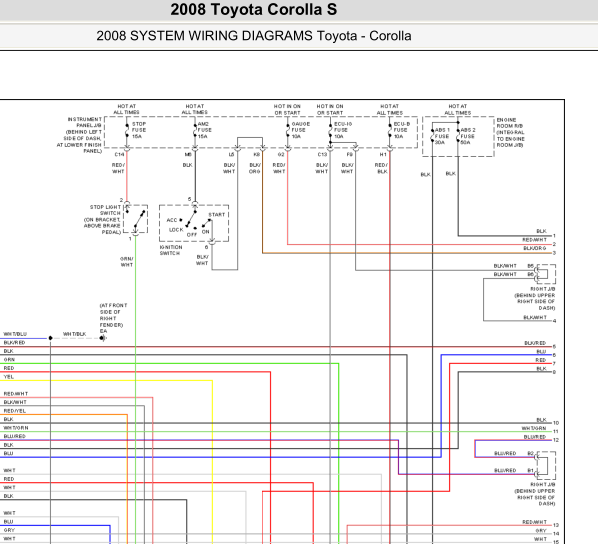Click the EA ground point symbol
The width and height of the screenshot is (598, 544).
pos(103,338)
